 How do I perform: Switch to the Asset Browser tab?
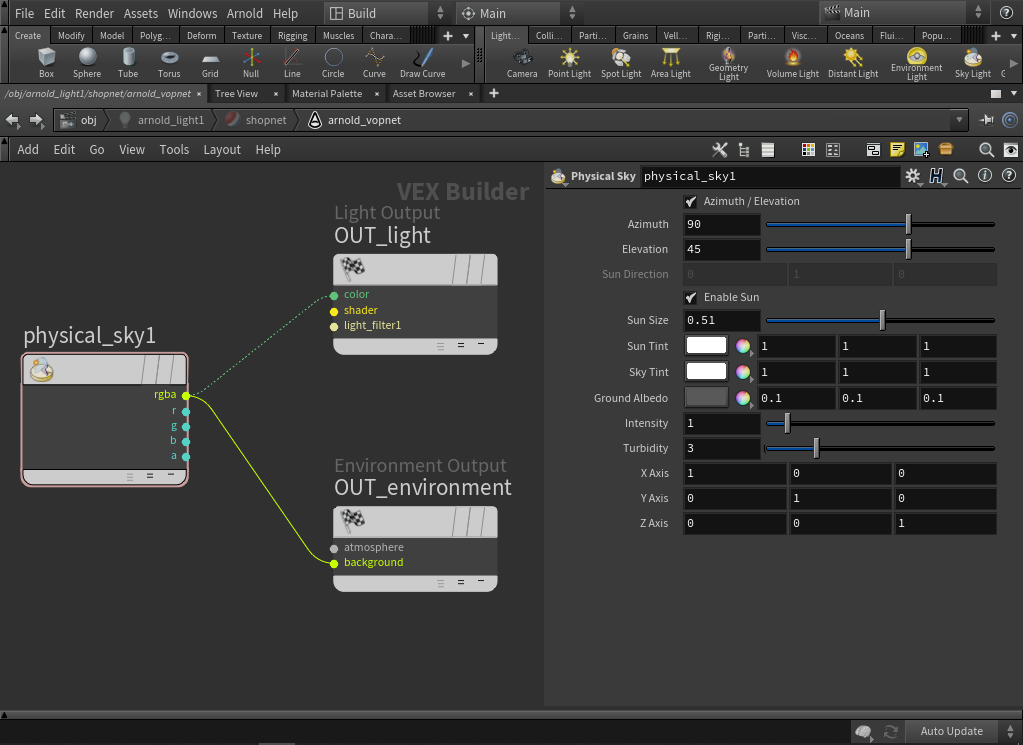point(424,94)
